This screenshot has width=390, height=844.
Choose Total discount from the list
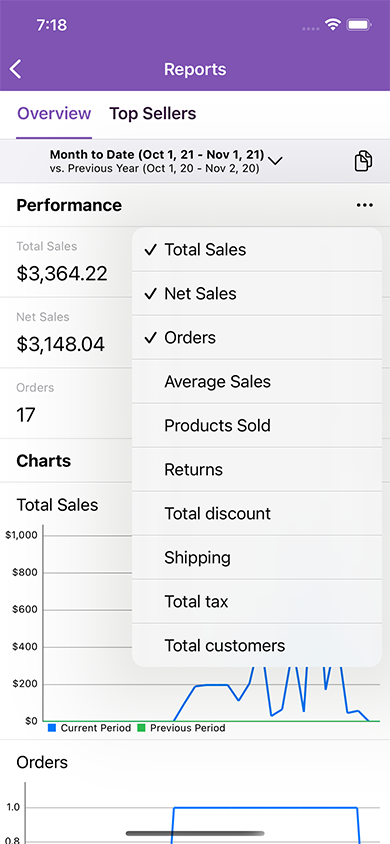(x=257, y=514)
